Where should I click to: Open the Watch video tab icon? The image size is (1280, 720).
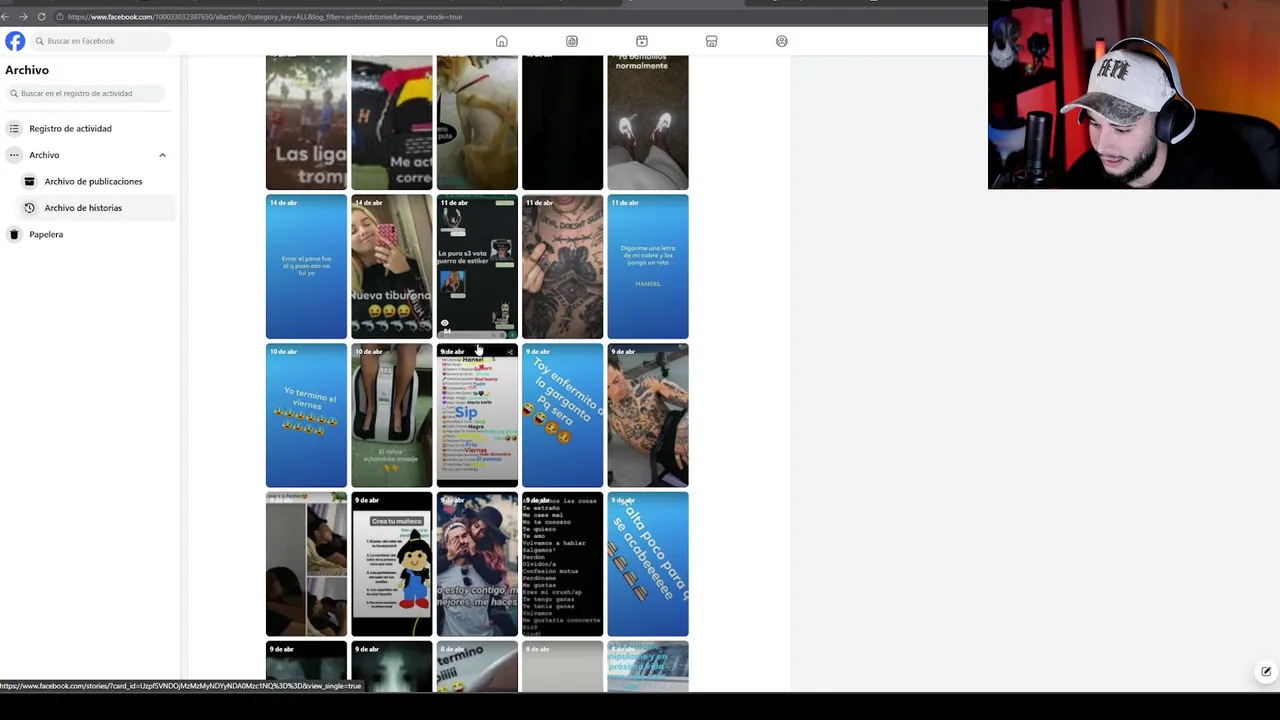(572, 41)
